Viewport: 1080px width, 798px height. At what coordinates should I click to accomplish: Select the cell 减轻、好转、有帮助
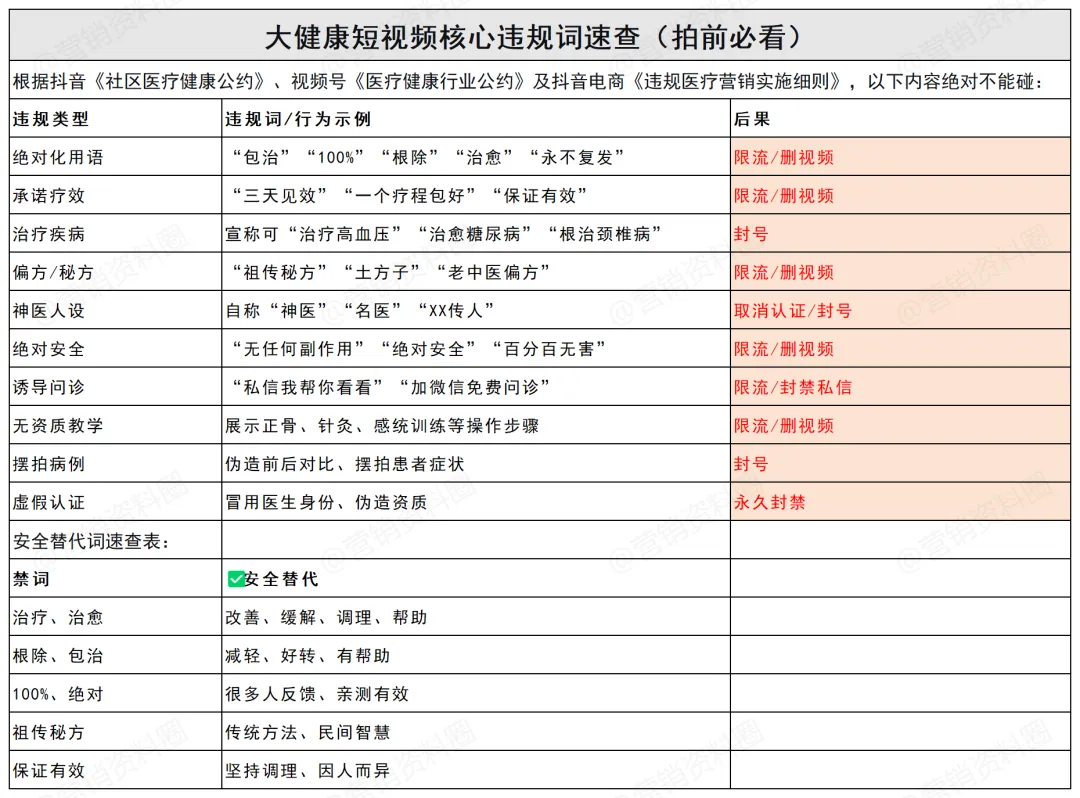coord(476,655)
